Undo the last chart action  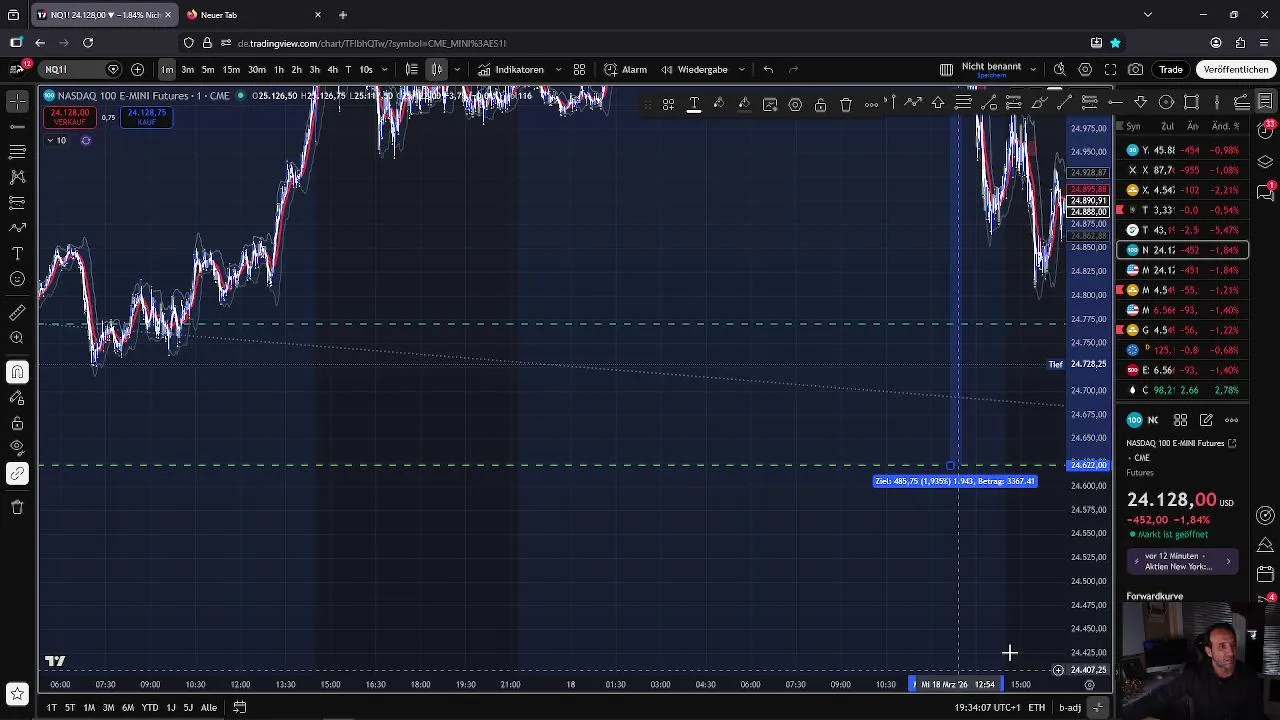(x=768, y=69)
